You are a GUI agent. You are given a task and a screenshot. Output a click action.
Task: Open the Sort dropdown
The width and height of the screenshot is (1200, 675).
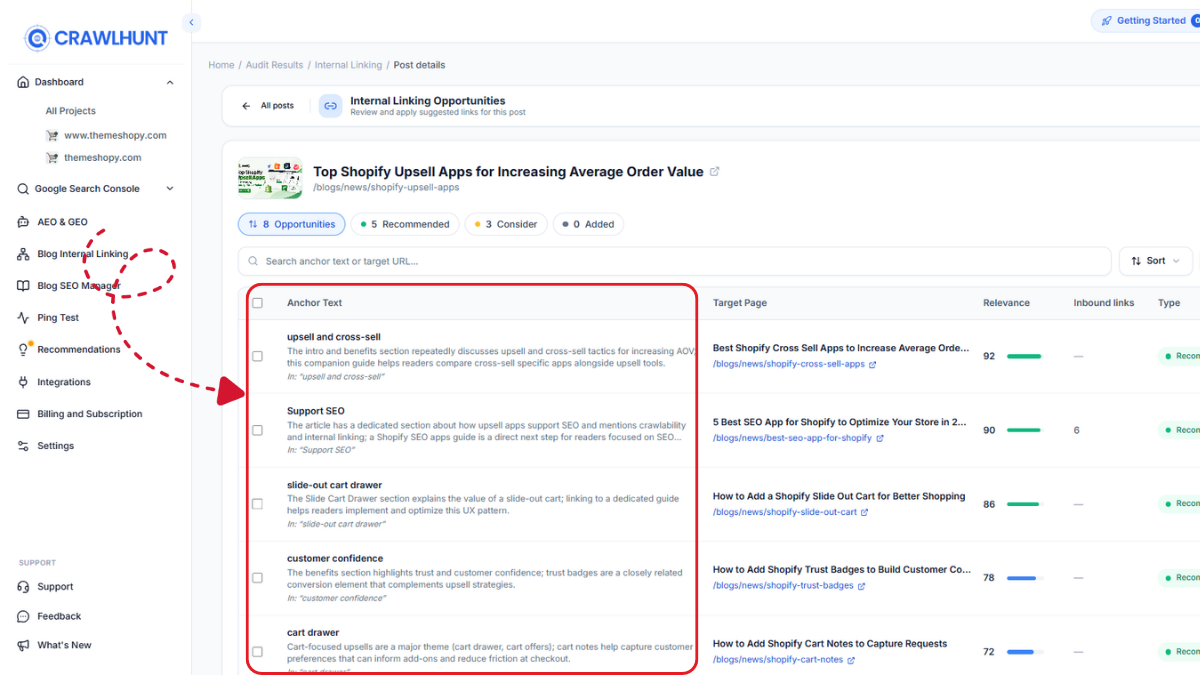(x=1156, y=261)
